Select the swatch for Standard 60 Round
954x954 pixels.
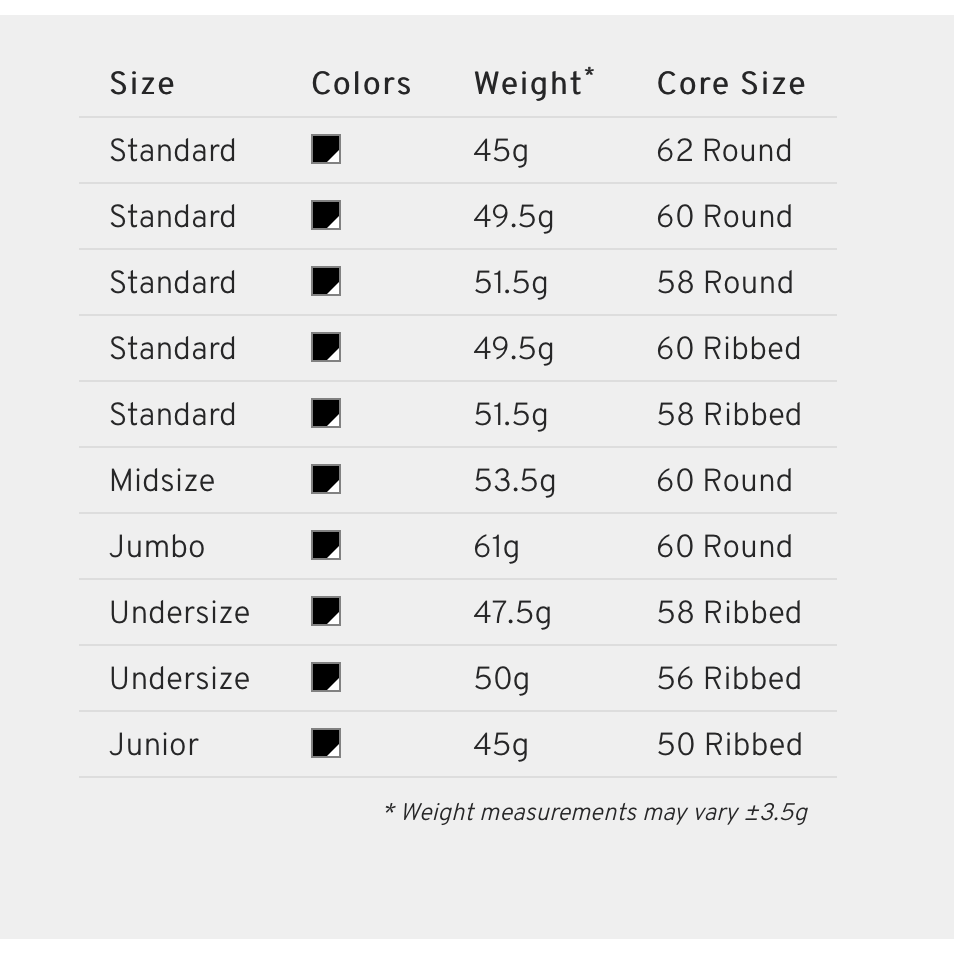pyautogui.click(x=326, y=216)
